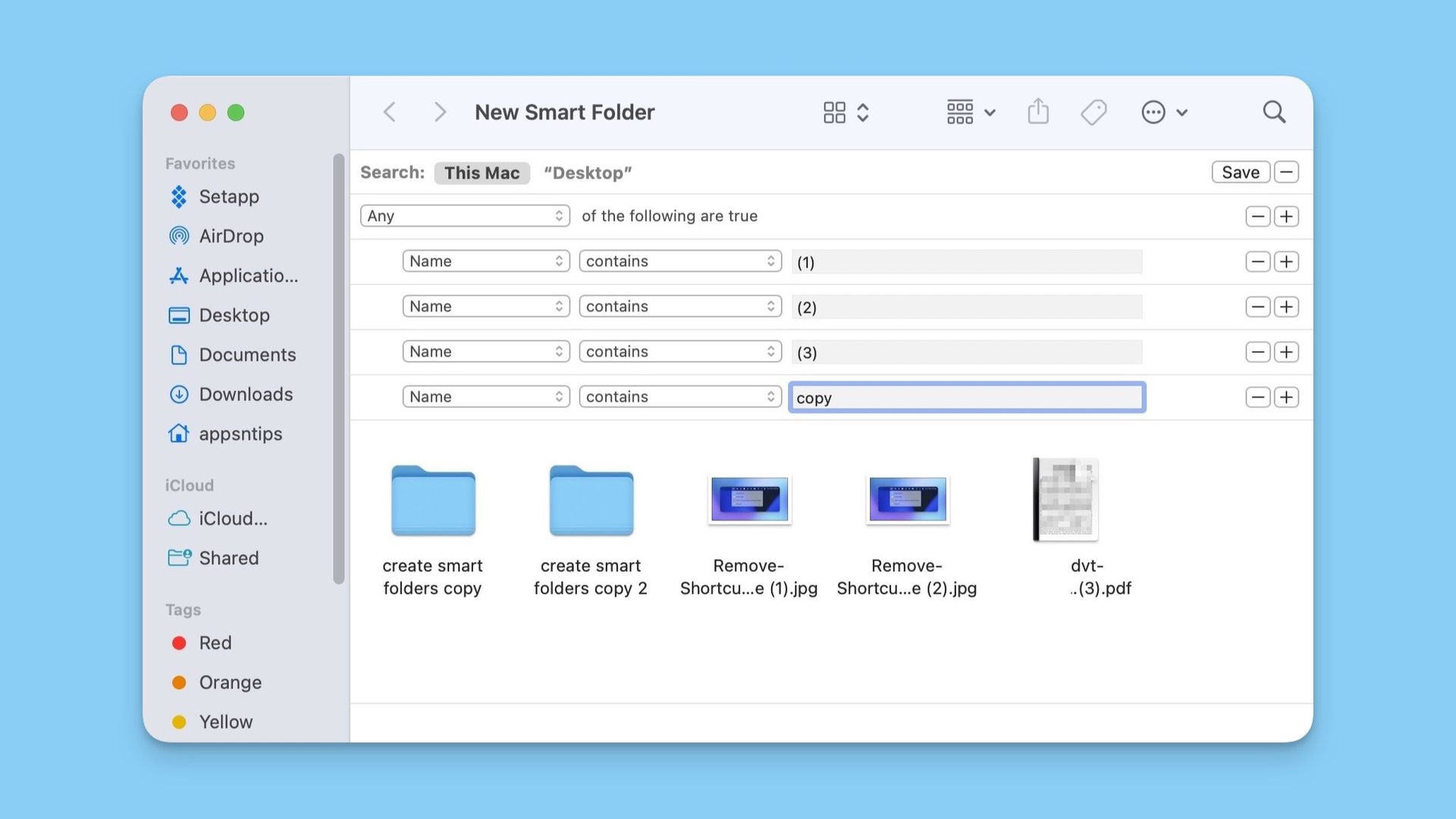Click the share button in toolbar
The image size is (1456, 819).
point(1039,111)
